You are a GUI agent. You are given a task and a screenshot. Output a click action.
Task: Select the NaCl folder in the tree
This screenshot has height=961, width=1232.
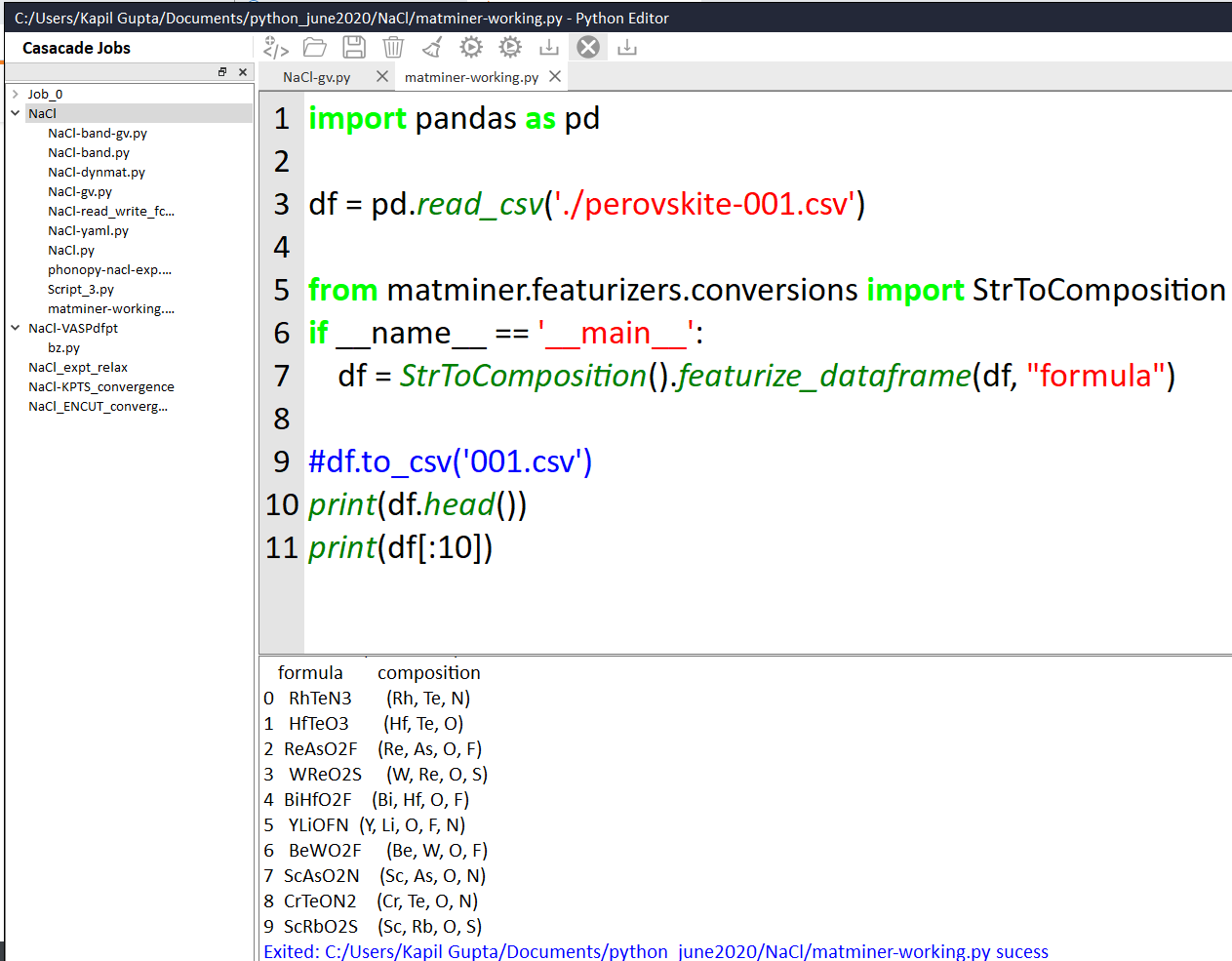(x=42, y=113)
